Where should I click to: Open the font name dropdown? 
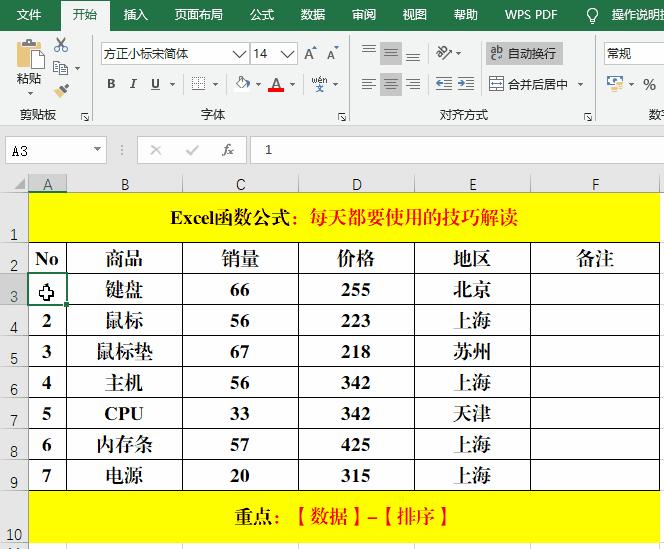[x=238, y=54]
